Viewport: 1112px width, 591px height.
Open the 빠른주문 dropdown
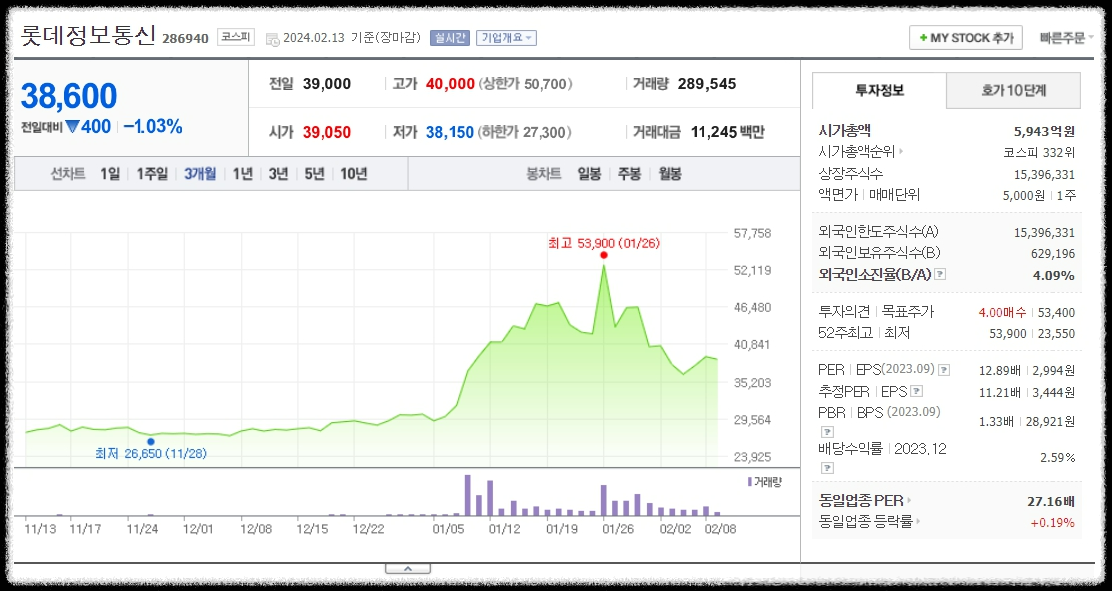pyautogui.click(x=1067, y=38)
